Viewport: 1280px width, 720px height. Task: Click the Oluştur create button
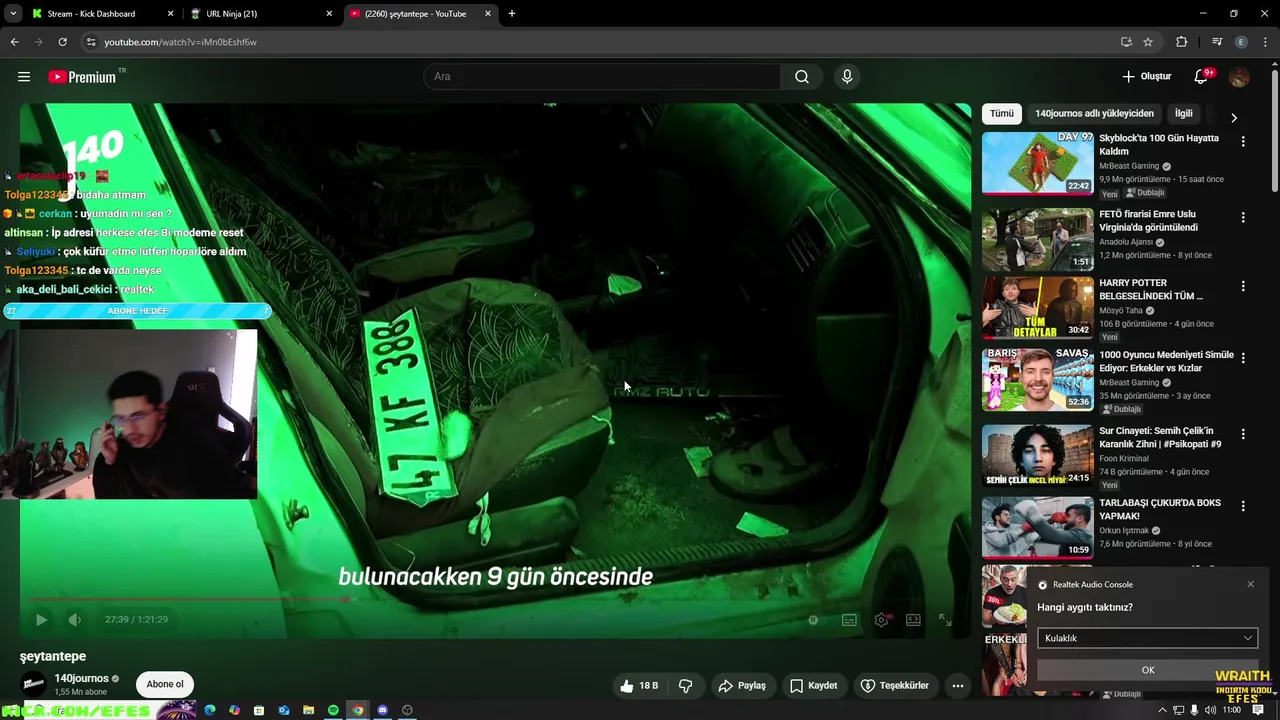point(1146,77)
